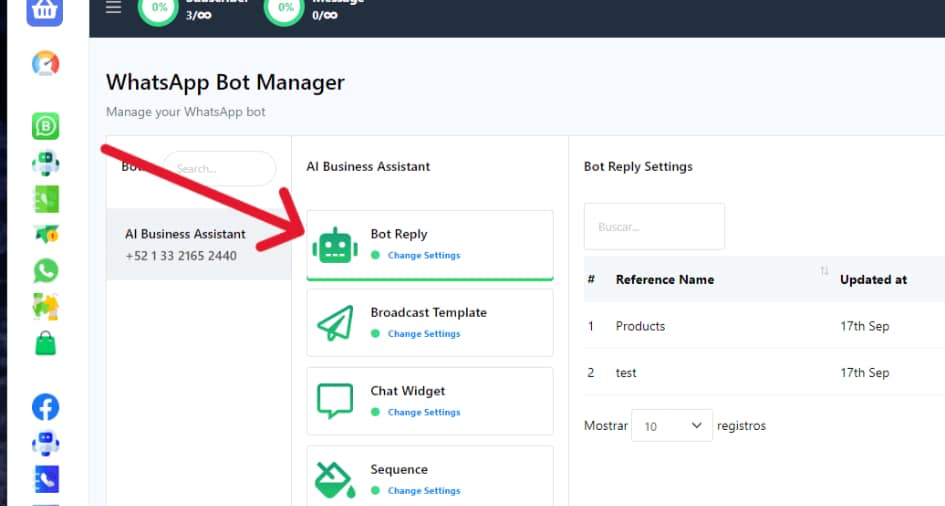The image size is (945, 506).
Task: Click the Facebook icon in the sidebar
Action: pyautogui.click(x=45, y=407)
